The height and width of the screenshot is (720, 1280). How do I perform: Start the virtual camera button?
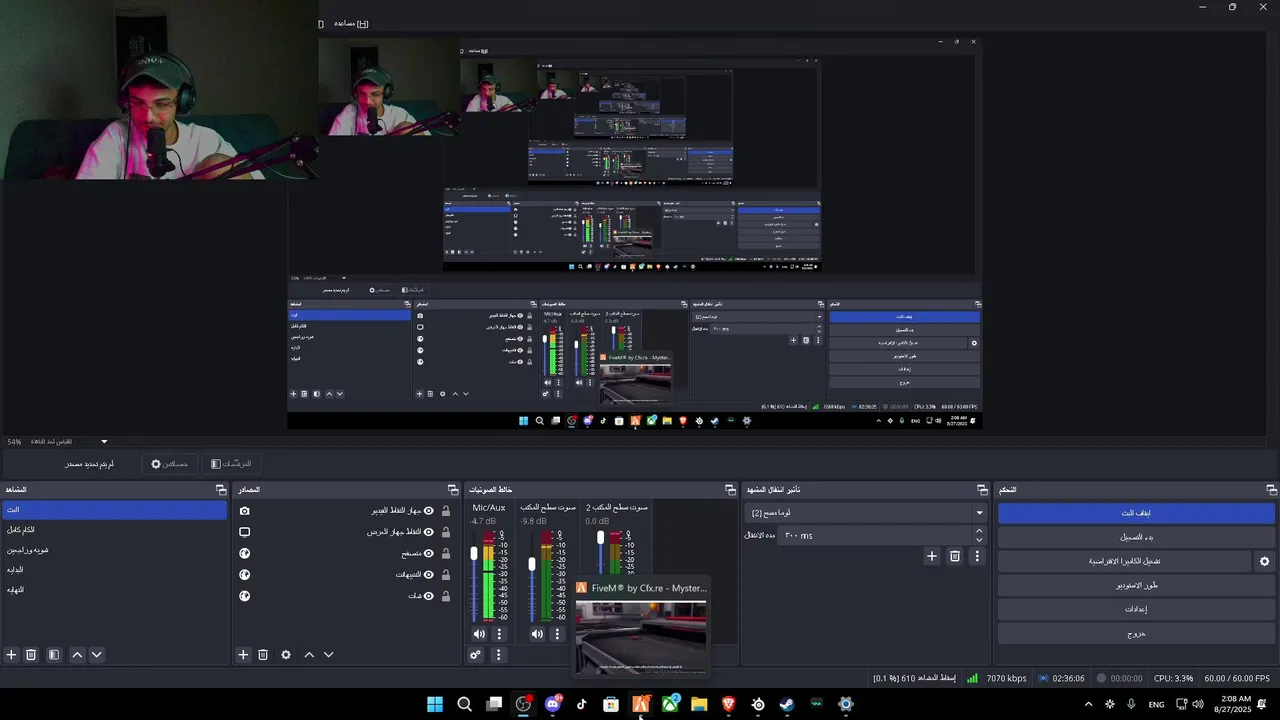click(1124, 562)
